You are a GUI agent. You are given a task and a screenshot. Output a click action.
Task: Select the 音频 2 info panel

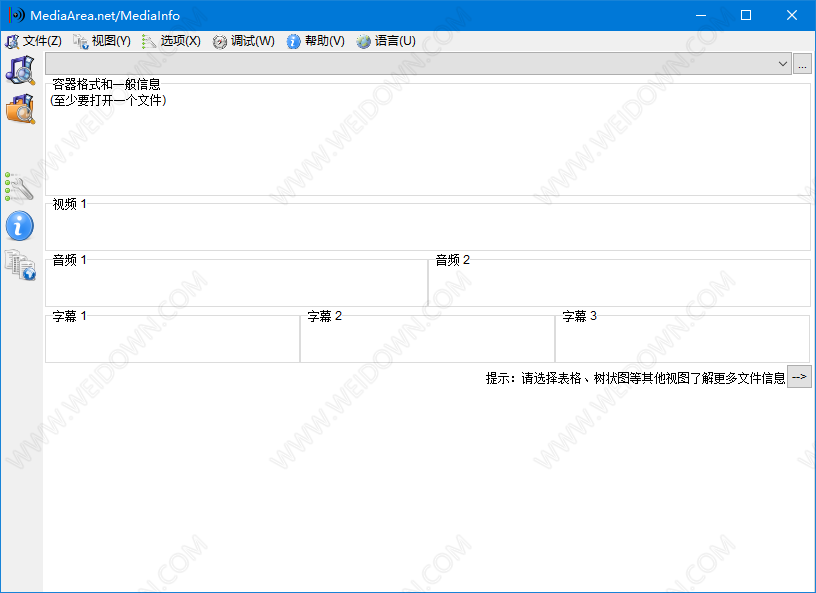tap(618, 284)
